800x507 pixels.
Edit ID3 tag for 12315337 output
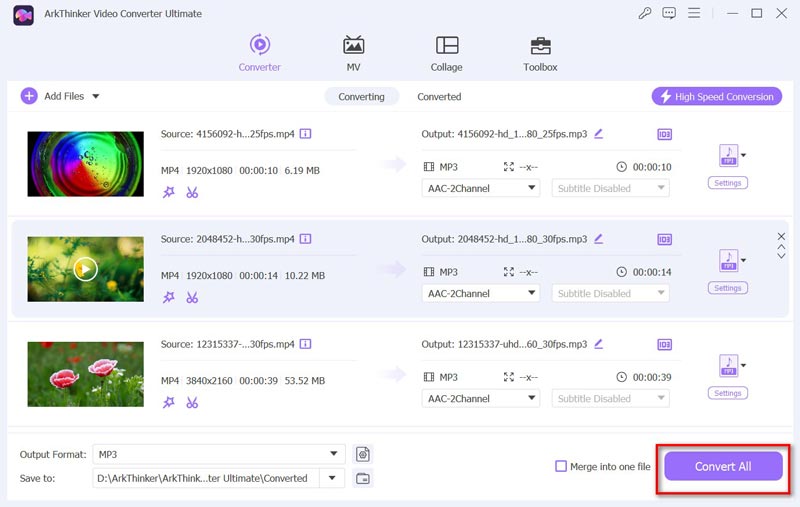664,344
